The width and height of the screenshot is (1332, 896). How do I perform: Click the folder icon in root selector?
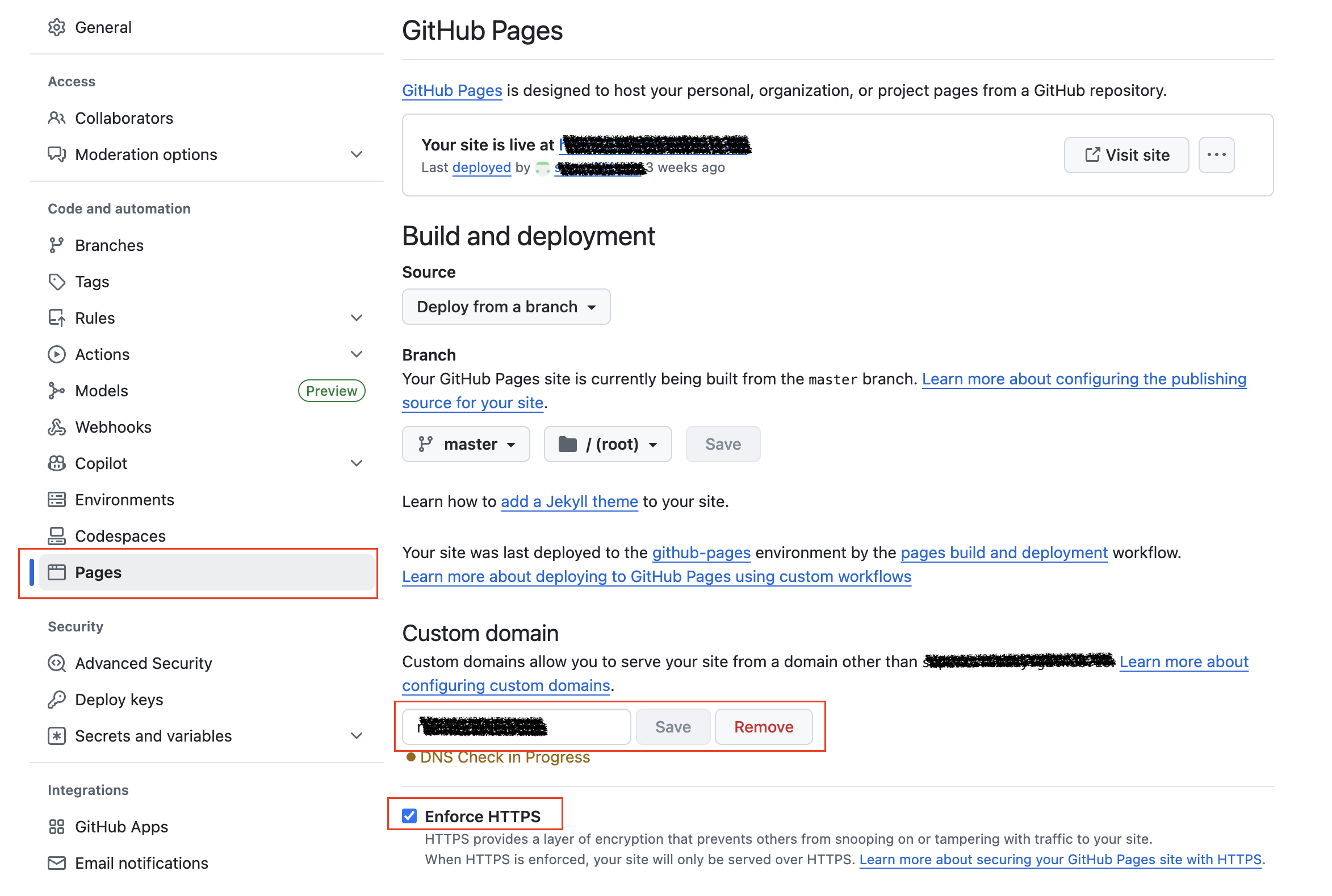pos(567,444)
